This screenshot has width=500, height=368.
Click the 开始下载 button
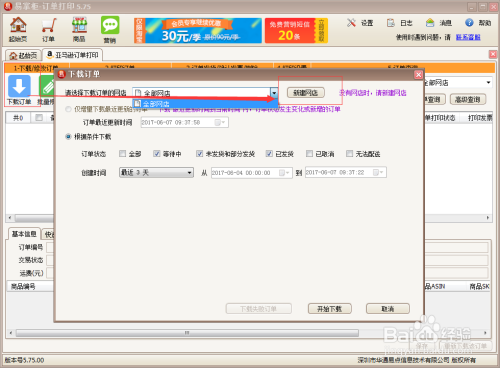(329, 309)
